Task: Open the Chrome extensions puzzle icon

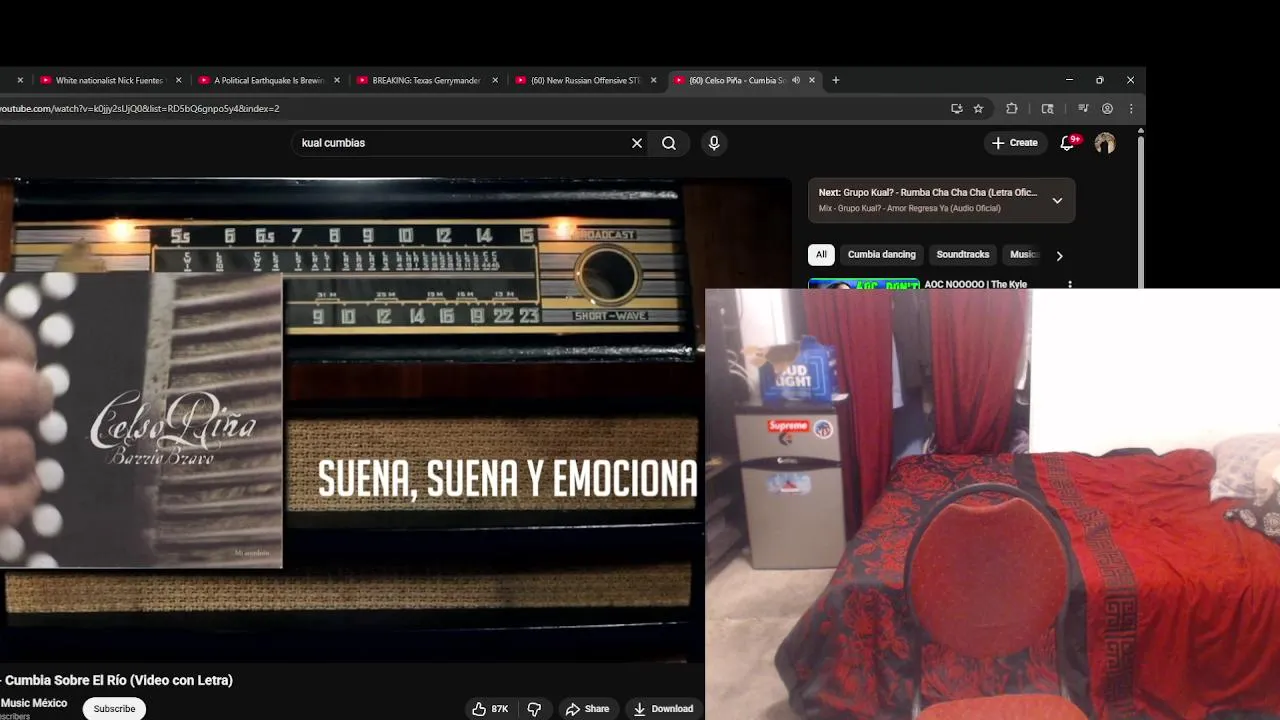Action: (1012, 108)
